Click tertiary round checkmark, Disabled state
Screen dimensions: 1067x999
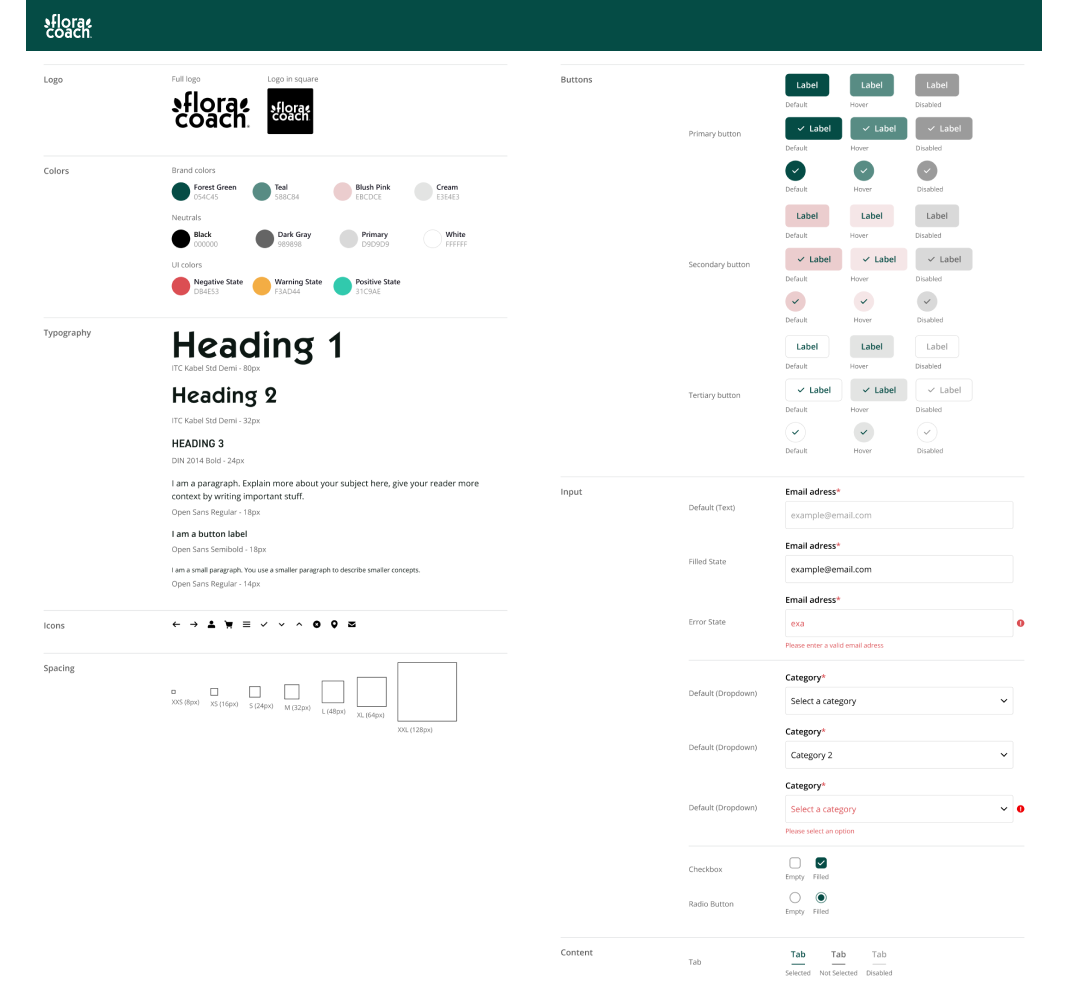point(927,432)
